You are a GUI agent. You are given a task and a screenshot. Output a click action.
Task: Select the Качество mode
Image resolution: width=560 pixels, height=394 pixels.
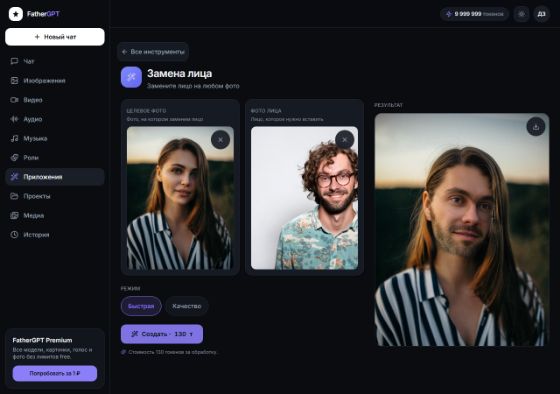[x=186, y=306]
